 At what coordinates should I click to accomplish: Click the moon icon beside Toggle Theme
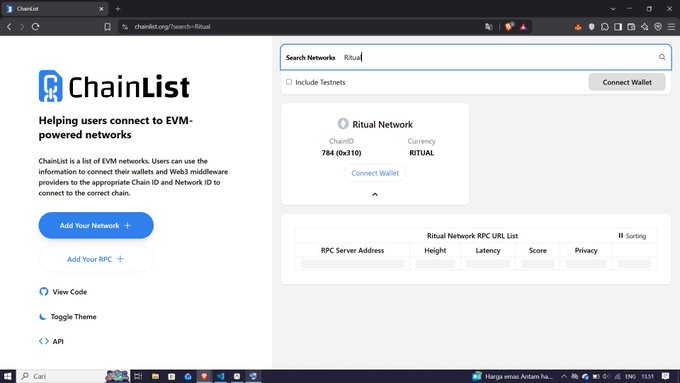(x=42, y=317)
